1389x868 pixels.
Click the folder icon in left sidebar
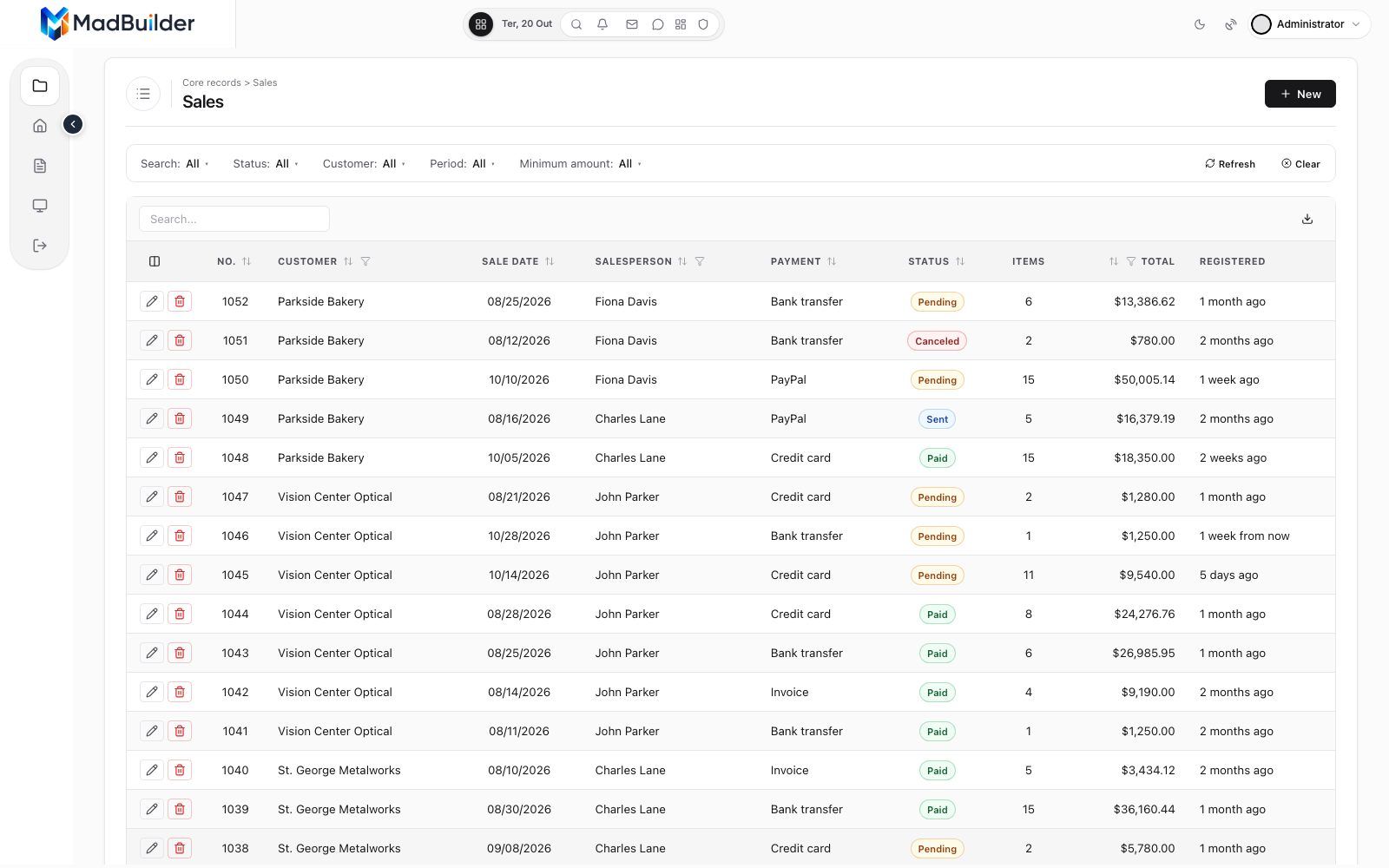click(x=40, y=86)
